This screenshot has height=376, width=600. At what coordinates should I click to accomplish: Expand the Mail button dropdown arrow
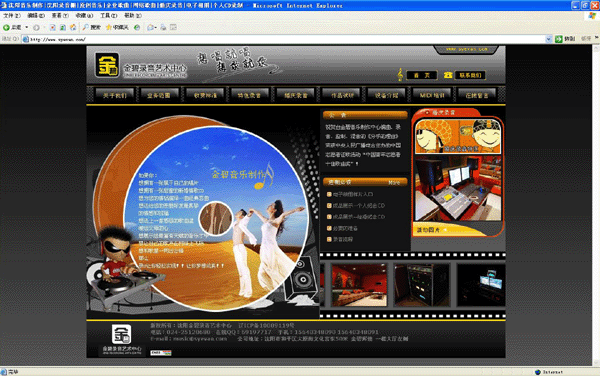tap(155, 28)
